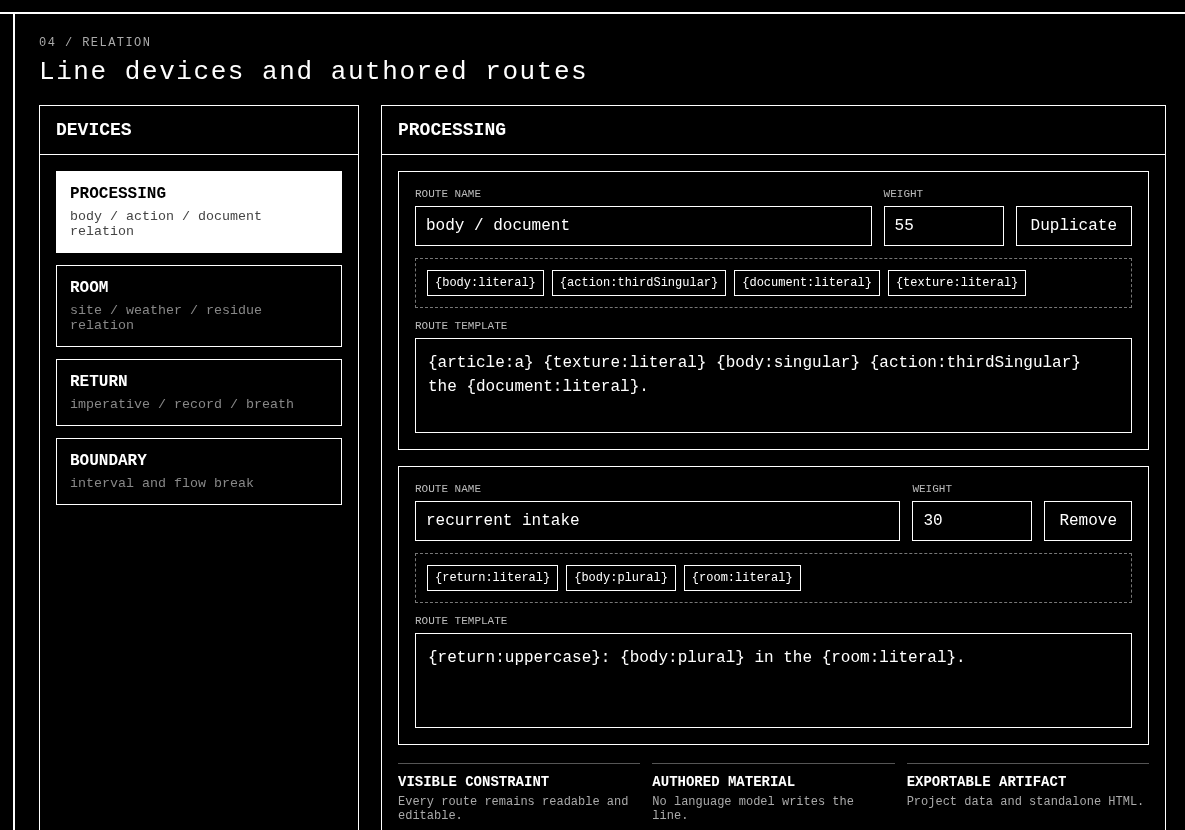This screenshot has width=1185, height=830.
Task: Insert the {return:literal} token chip
Action: pyautogui.click(x=492, y=578)
